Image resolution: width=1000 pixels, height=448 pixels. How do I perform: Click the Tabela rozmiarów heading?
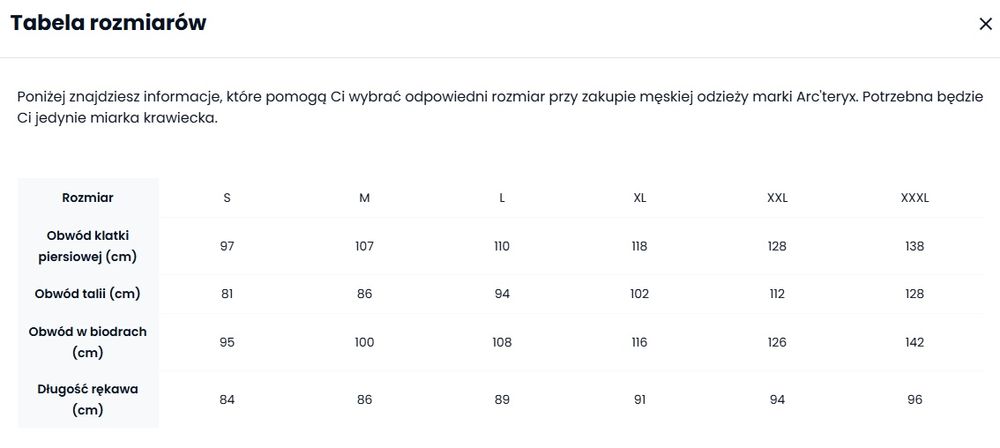(x=109, y=24)
